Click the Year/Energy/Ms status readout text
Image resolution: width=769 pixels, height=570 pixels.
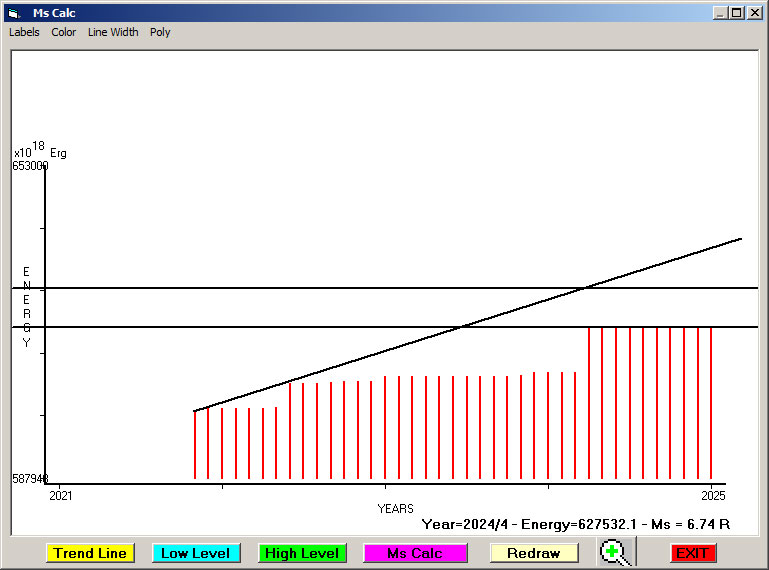point(575,524)
